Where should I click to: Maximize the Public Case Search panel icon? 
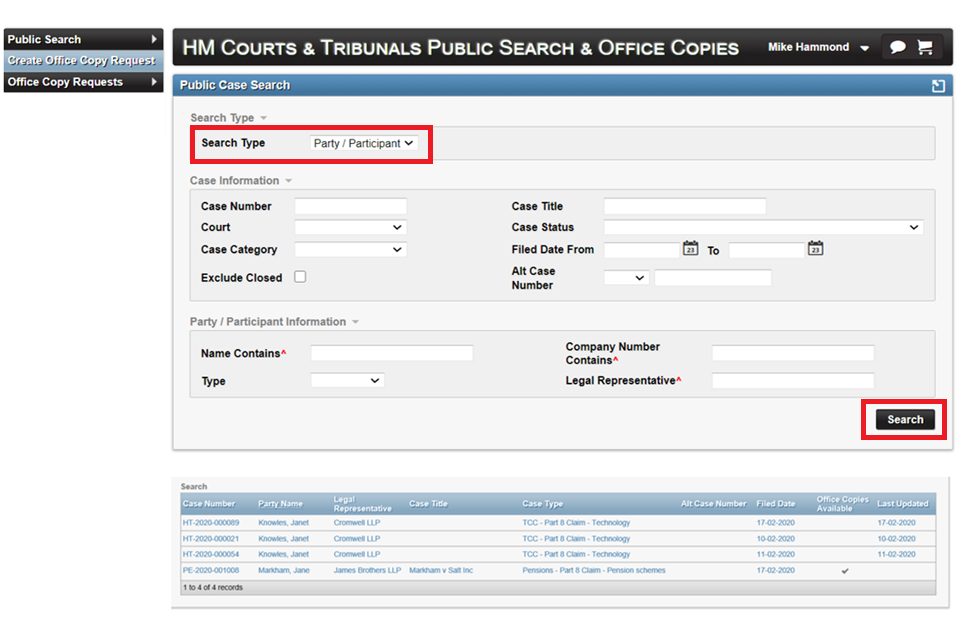pos(938,86)
